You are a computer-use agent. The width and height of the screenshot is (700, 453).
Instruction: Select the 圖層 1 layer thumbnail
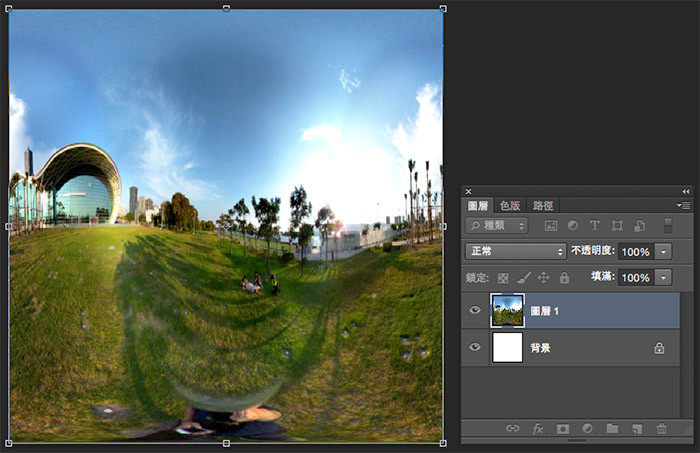(507, 310)
